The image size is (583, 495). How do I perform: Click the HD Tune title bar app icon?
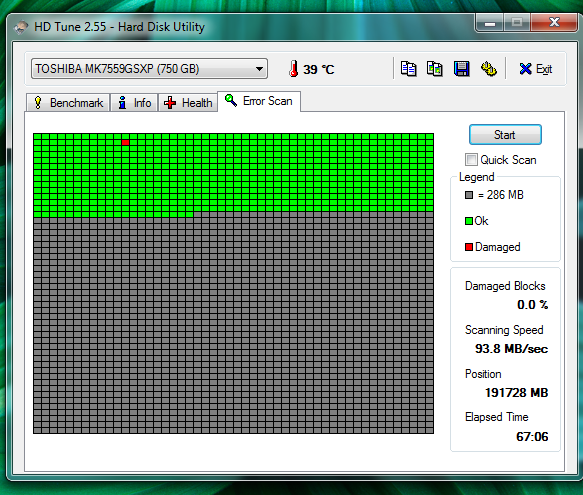click(21, 27)
